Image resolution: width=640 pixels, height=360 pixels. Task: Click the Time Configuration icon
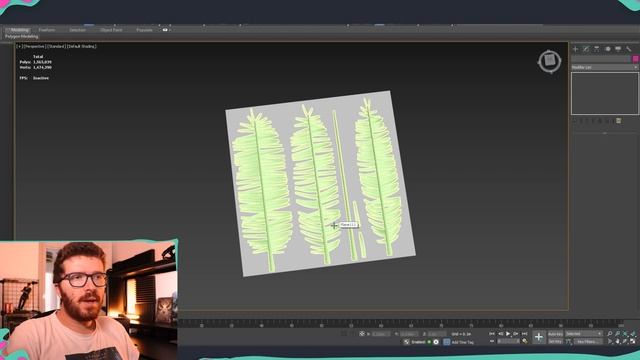click(x=525, y=341)
